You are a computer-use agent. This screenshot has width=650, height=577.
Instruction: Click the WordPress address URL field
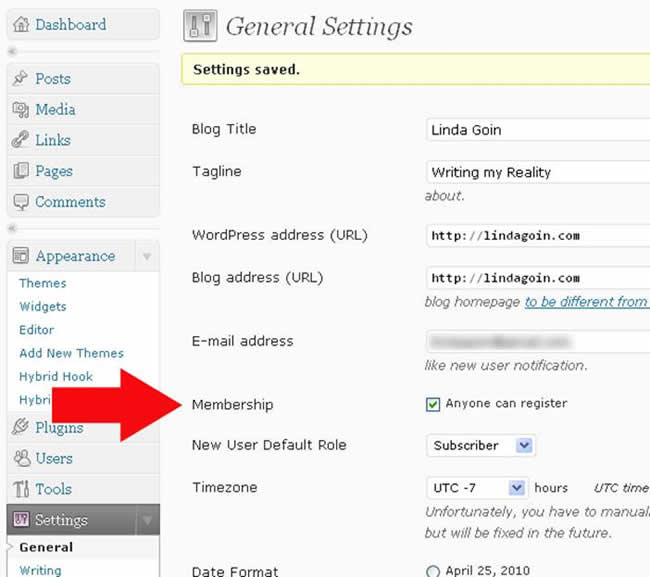(538, 236)
